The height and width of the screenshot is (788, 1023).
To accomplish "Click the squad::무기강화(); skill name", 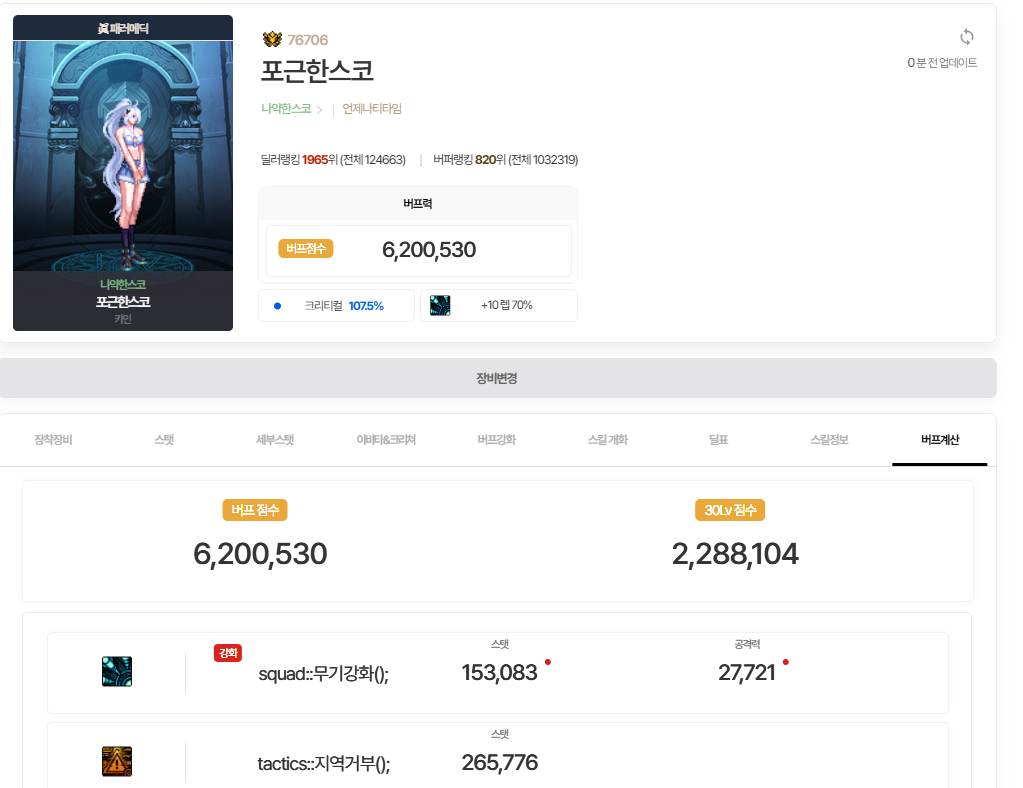I will (x=324, y=673).
